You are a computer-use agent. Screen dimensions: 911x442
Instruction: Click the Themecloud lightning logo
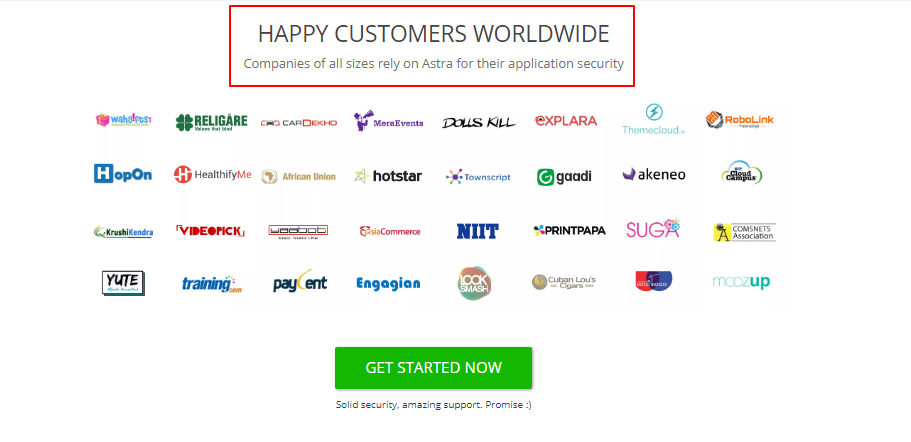654,119
